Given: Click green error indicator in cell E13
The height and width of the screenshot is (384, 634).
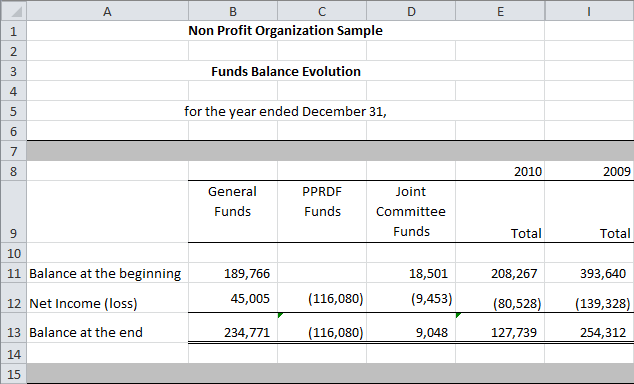Looking at the screenshot, I should 458,315.
